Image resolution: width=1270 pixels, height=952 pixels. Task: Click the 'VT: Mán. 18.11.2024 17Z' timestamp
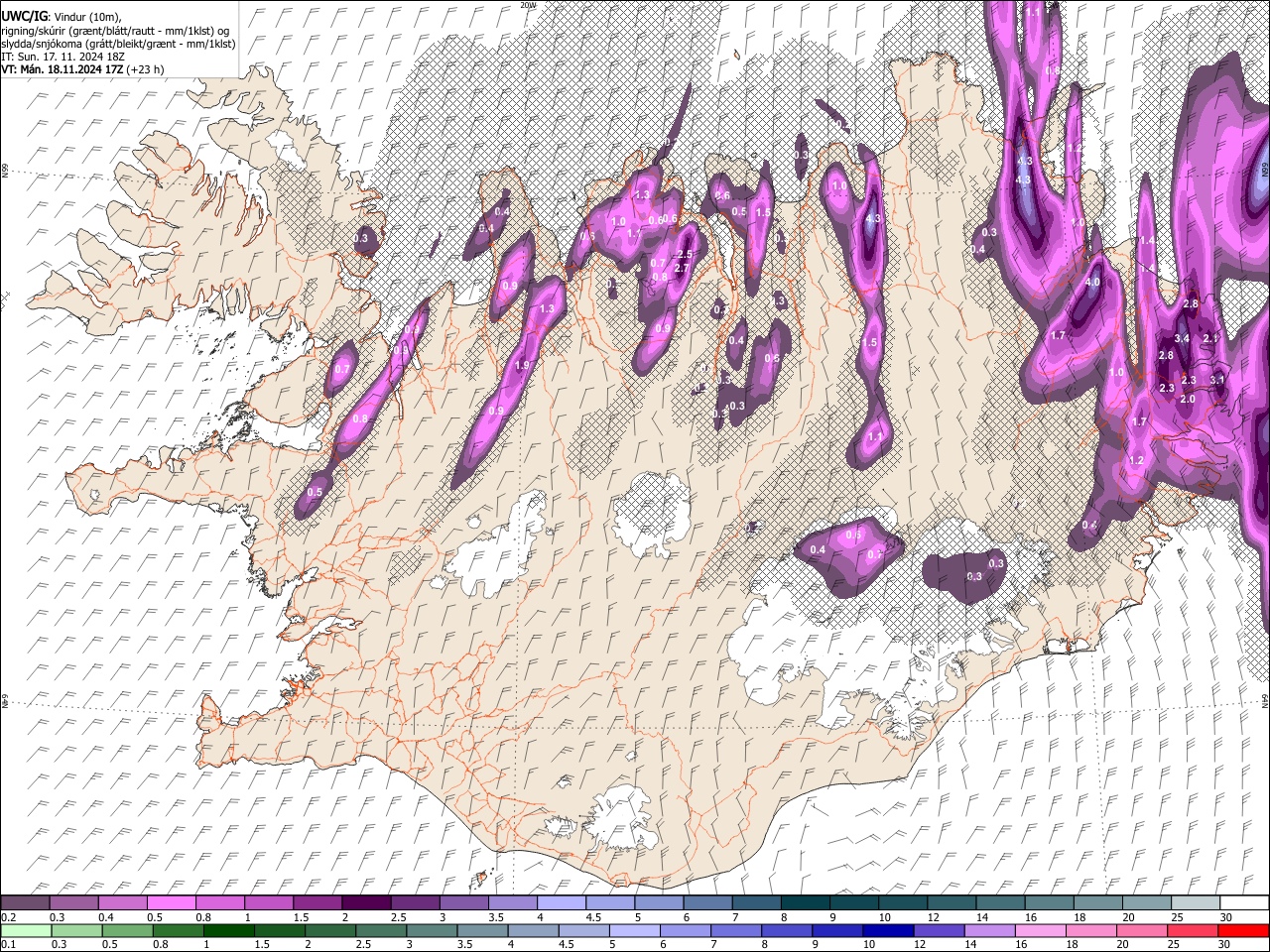click(62, 69)
